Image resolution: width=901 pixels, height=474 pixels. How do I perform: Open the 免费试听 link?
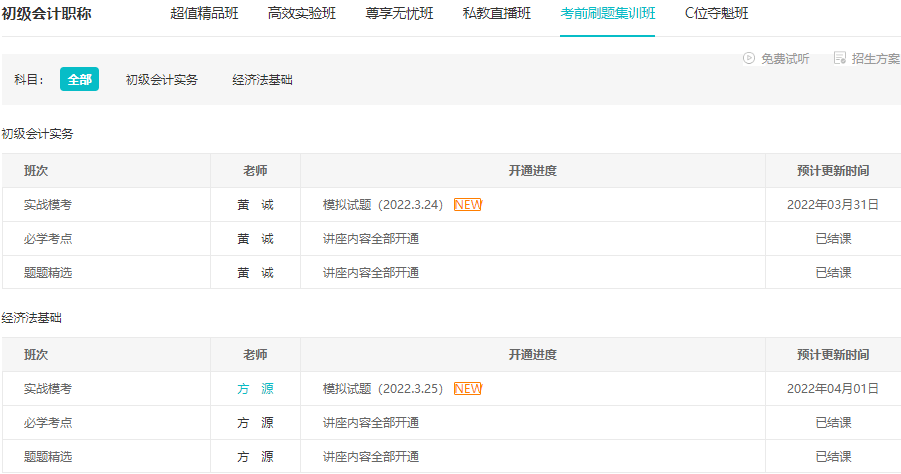tap(785, 59)
